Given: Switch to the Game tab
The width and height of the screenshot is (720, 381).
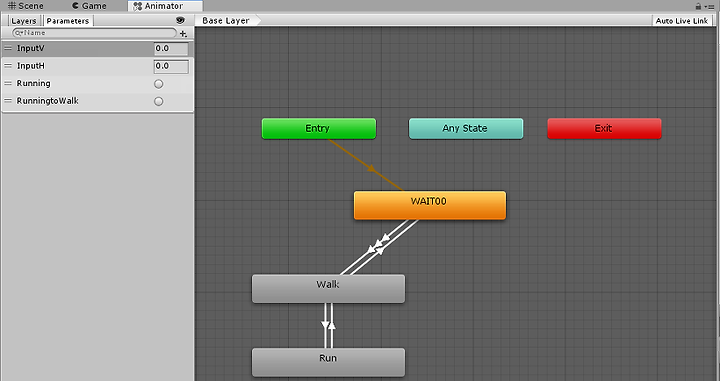Looking at the screenshot, I should [90, 6].
